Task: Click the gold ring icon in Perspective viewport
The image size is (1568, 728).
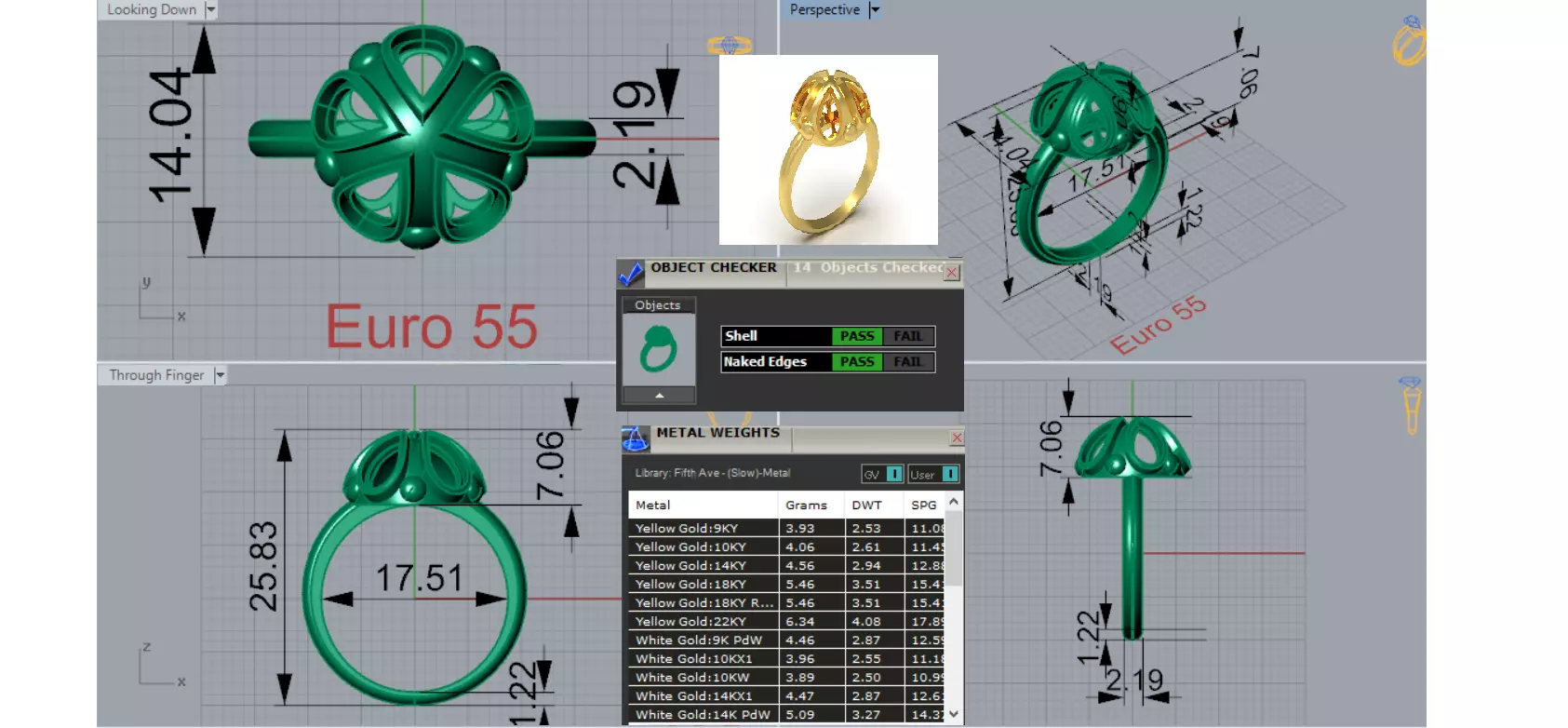Action: 1409,42
